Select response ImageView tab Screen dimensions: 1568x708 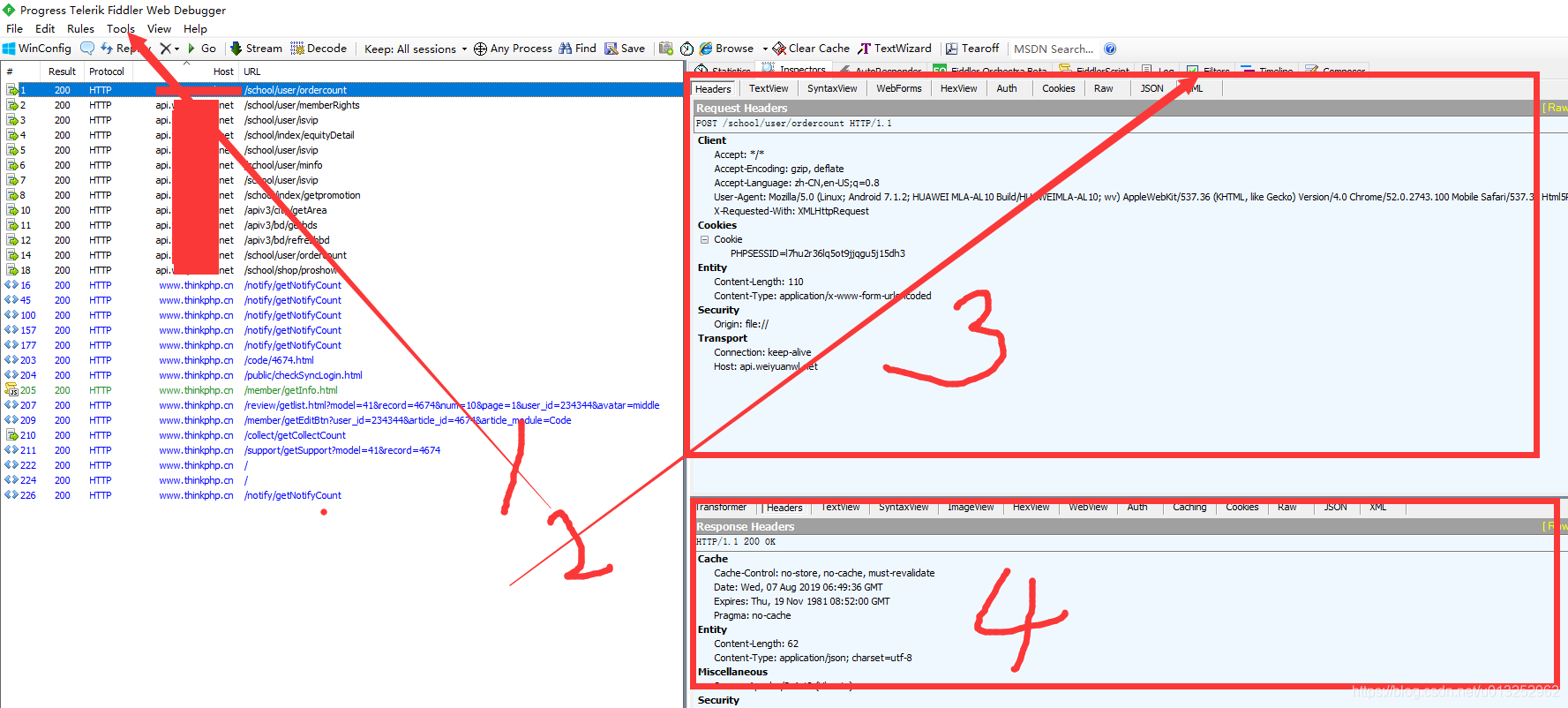[x=971, y=507]
